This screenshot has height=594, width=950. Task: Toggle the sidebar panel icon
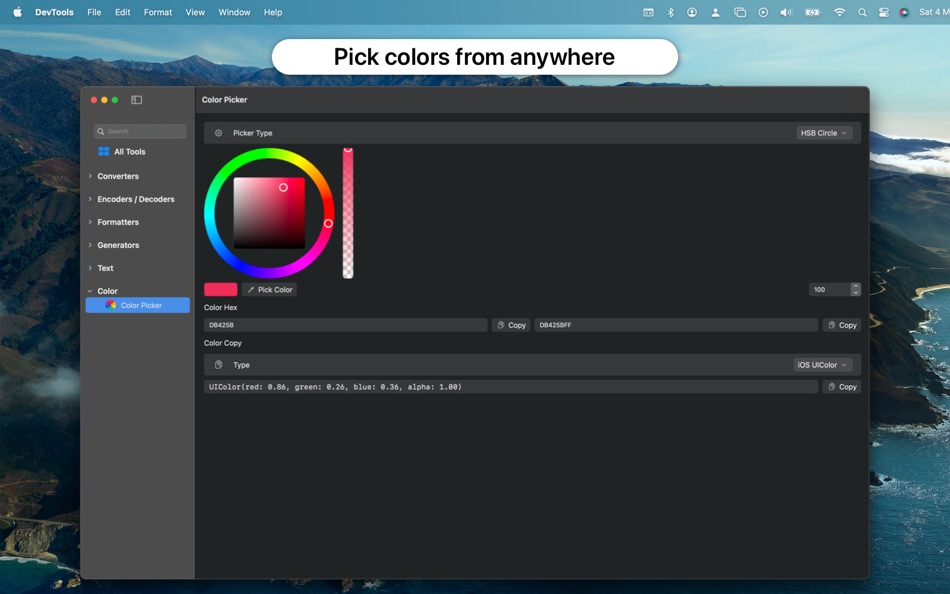pyautogui.click(x=136, y=100)
